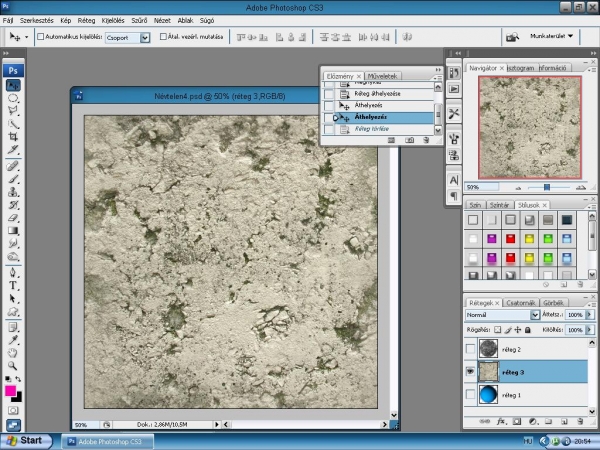Open document status bar info arrow
This screenshot has width=600, height=450.
pos(217,424)
